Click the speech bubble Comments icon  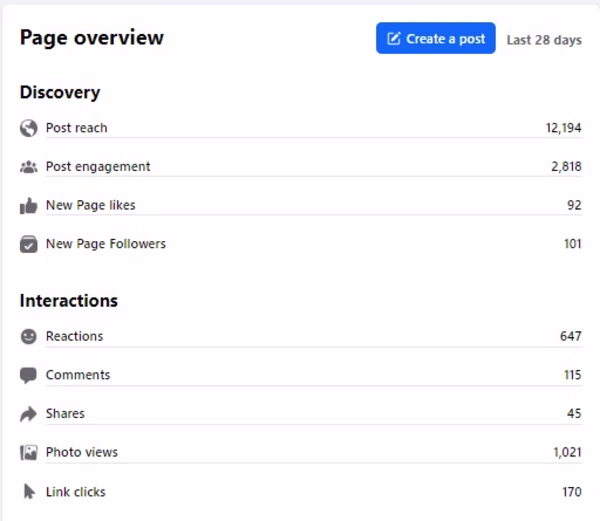tap(28, 376)
